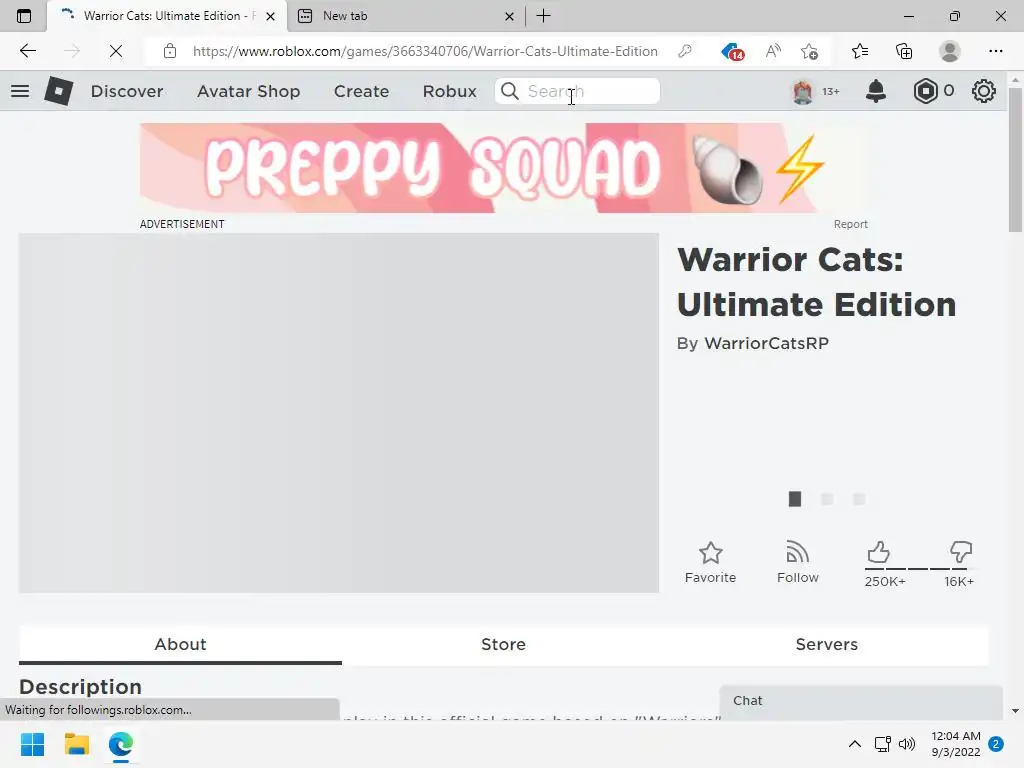Click the page vertical scrollbar thumb
The width and height of the screenshot is (1024, 768).
(1015, 159)
